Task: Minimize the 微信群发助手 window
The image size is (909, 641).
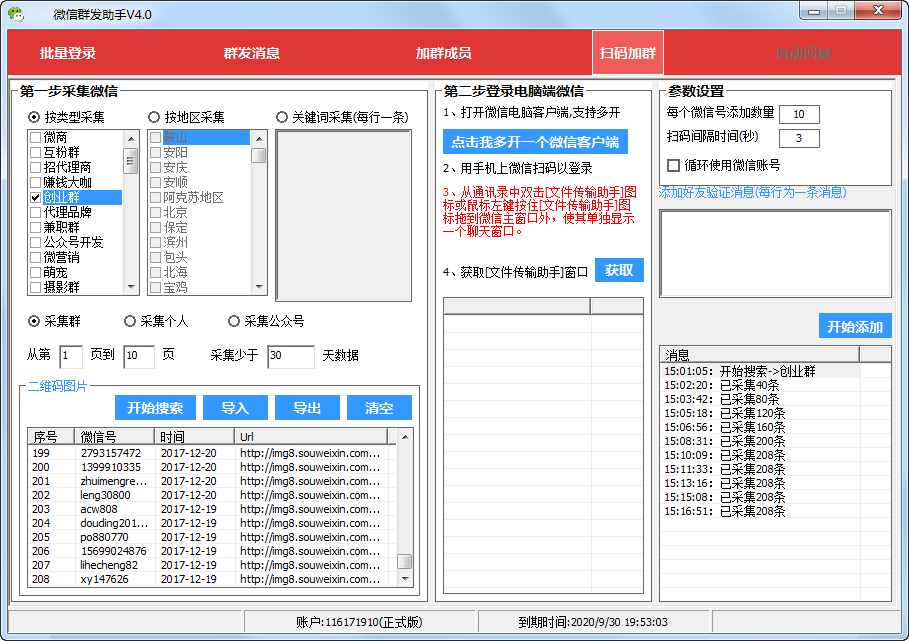Action: click(x=814, y=11)
